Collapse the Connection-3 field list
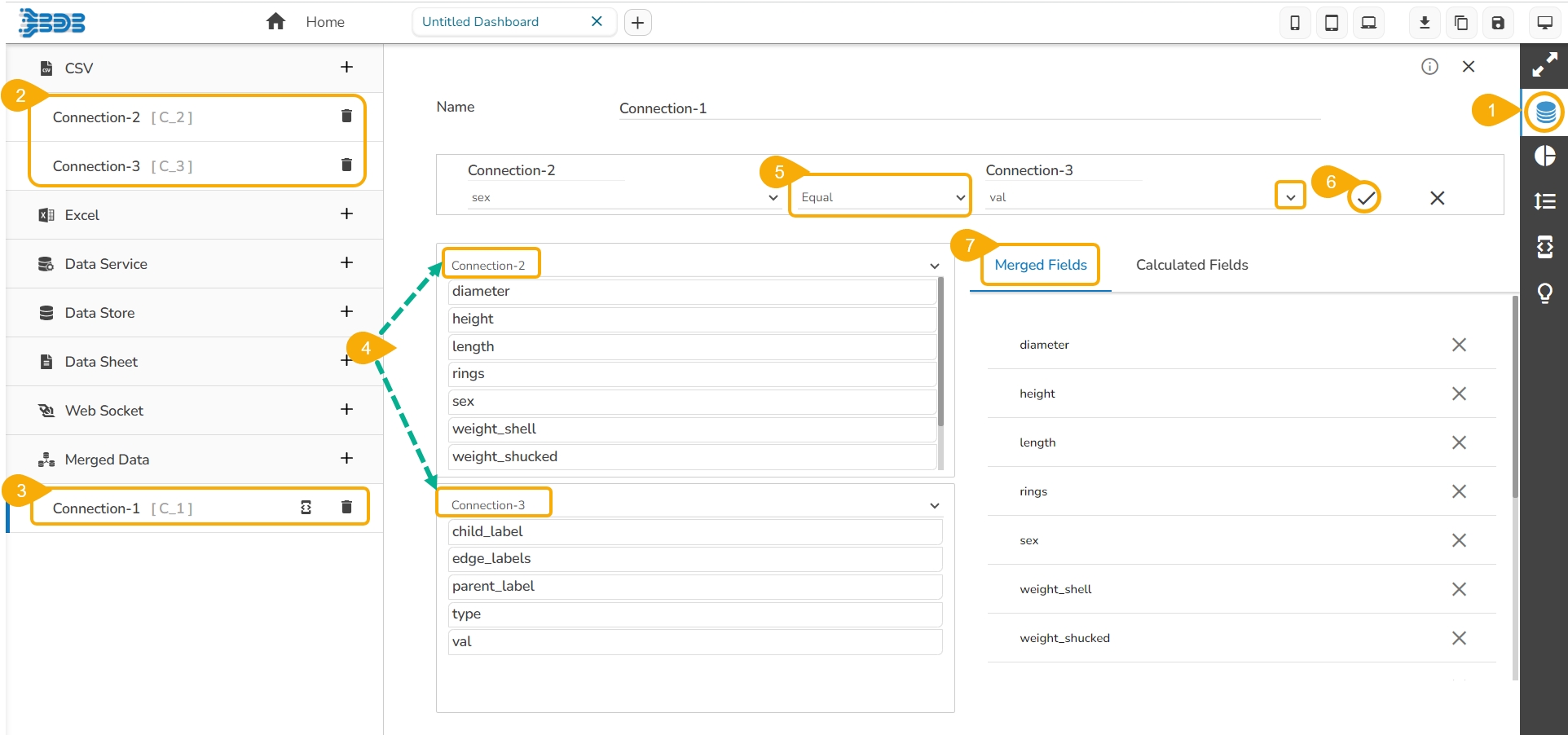This screenshot has height=735, width=1568. (x=934, y=506)
